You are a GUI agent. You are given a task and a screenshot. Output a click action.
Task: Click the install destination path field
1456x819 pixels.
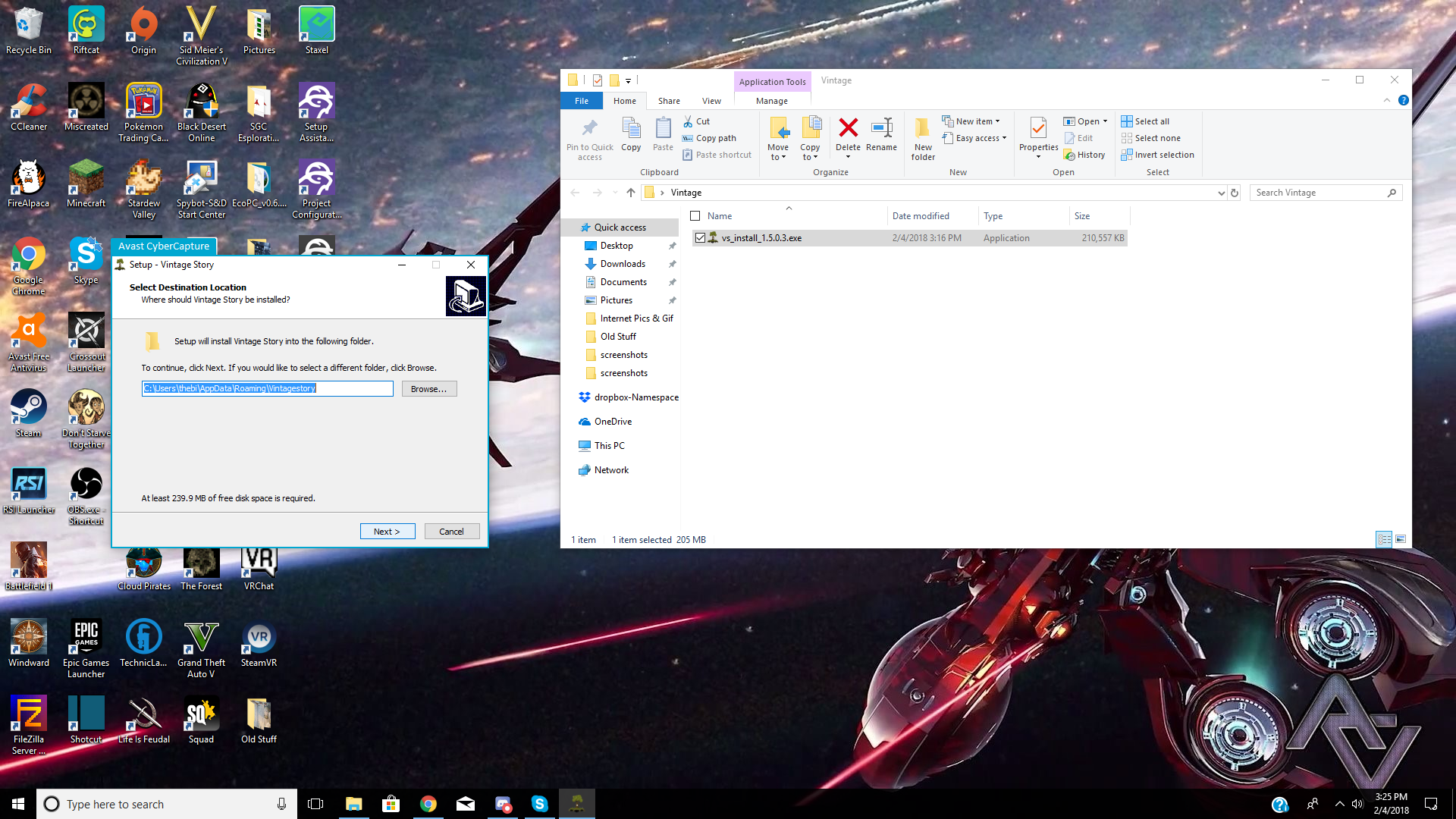(267, 389)
